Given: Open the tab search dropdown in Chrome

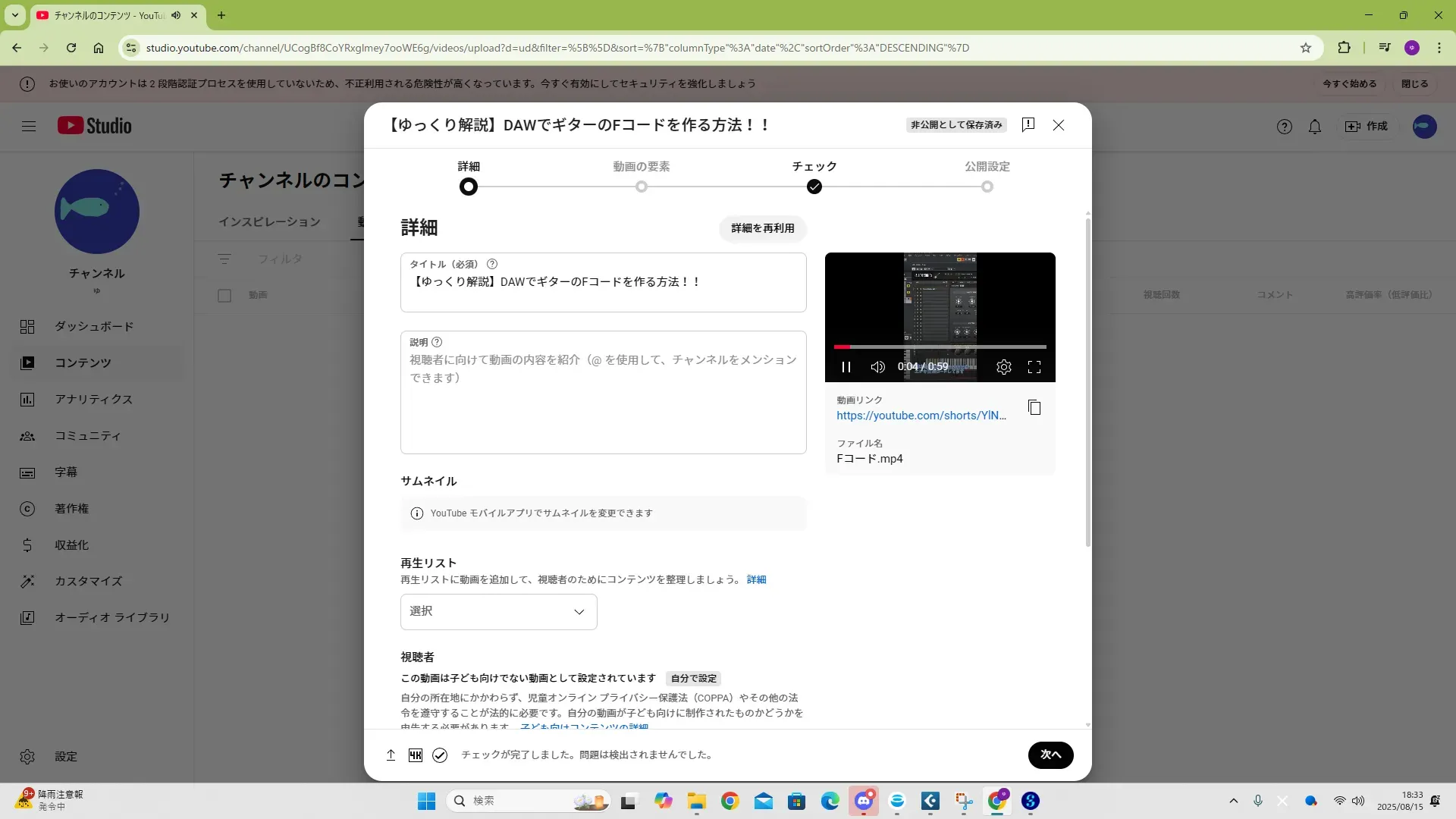Looking at the screenshot, I should 15,15.
